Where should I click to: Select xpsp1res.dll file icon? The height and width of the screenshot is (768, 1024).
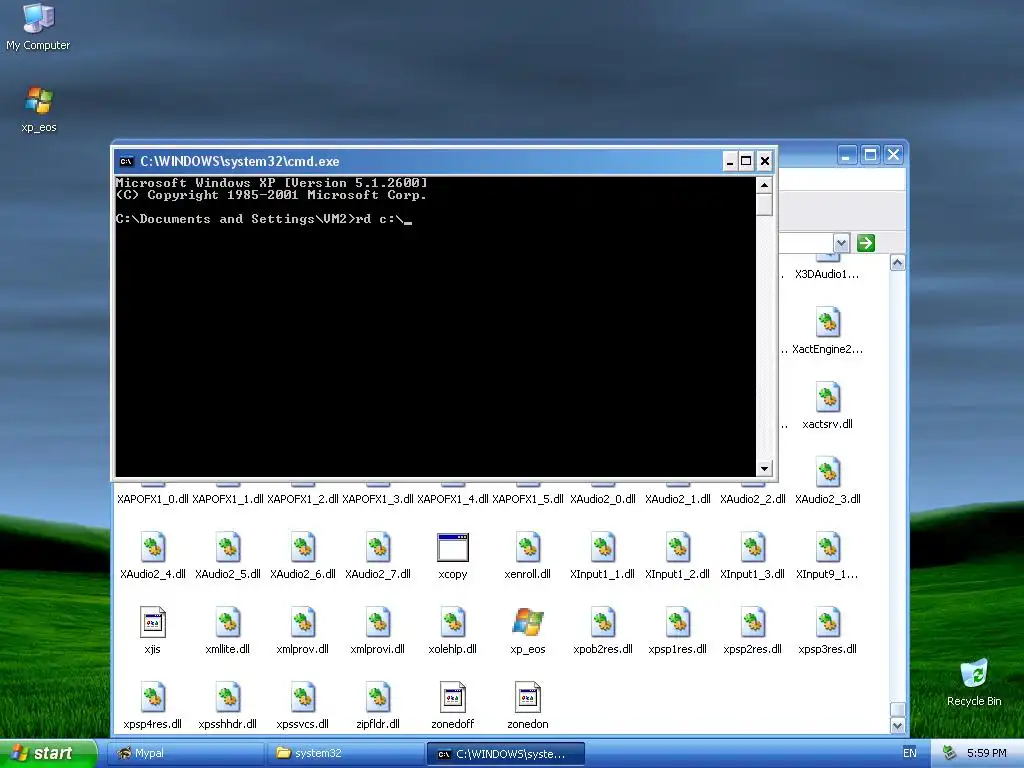click(x=678, y=622)
